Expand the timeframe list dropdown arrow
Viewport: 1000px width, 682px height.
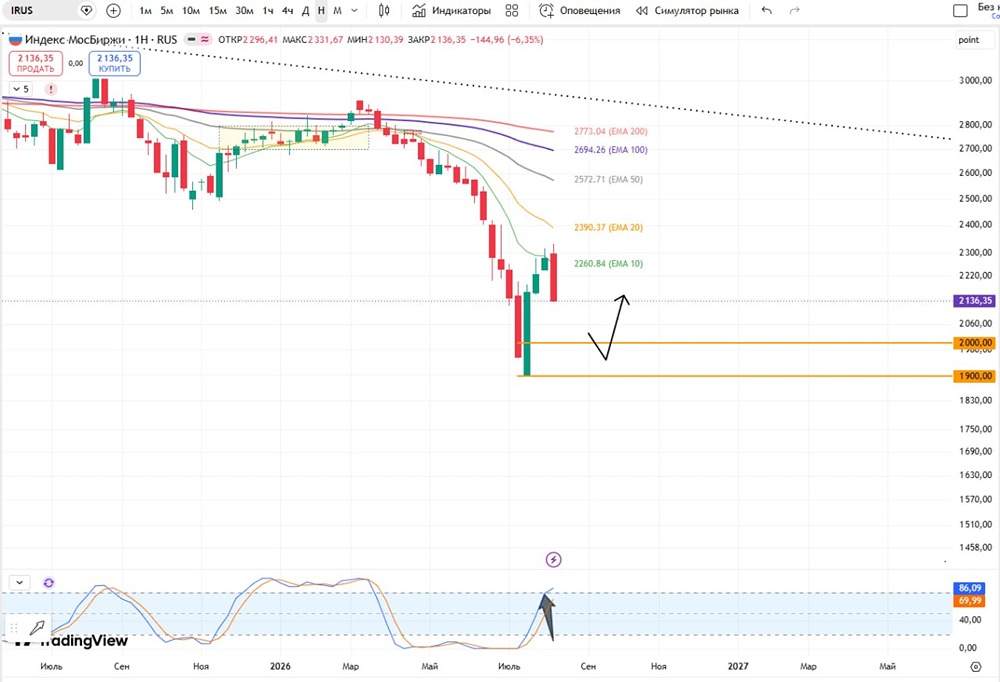[355, 11]
